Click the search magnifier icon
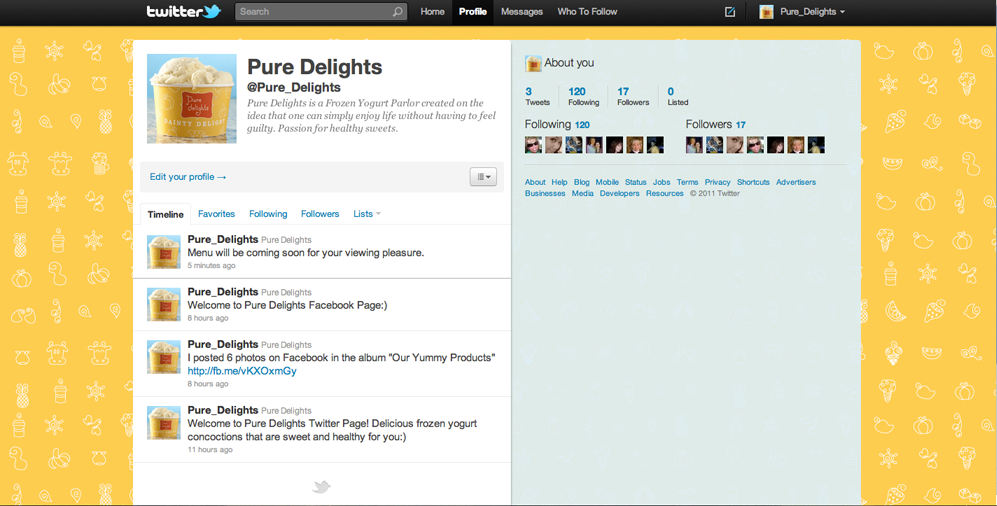Viewport: 997px width, 506px height. click(x=397, y=12)
